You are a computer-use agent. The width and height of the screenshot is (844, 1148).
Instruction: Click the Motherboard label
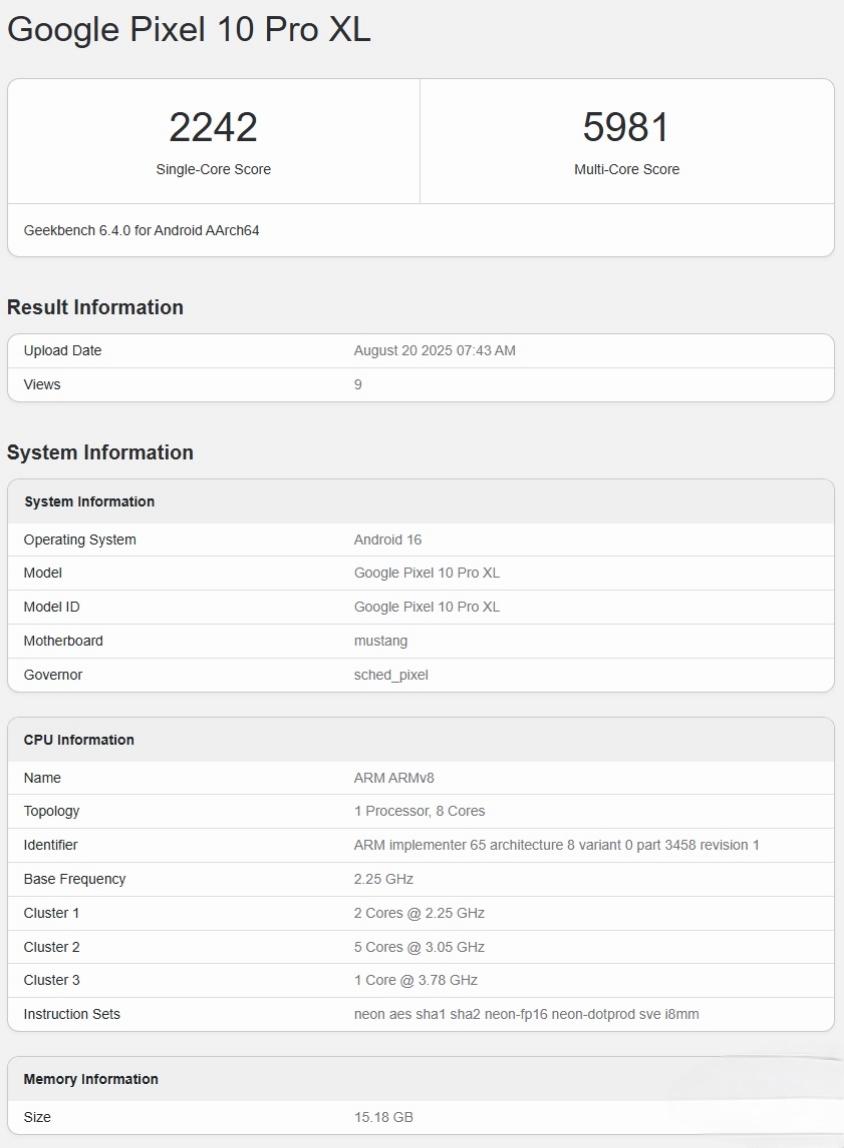click(x=63, y=641)
